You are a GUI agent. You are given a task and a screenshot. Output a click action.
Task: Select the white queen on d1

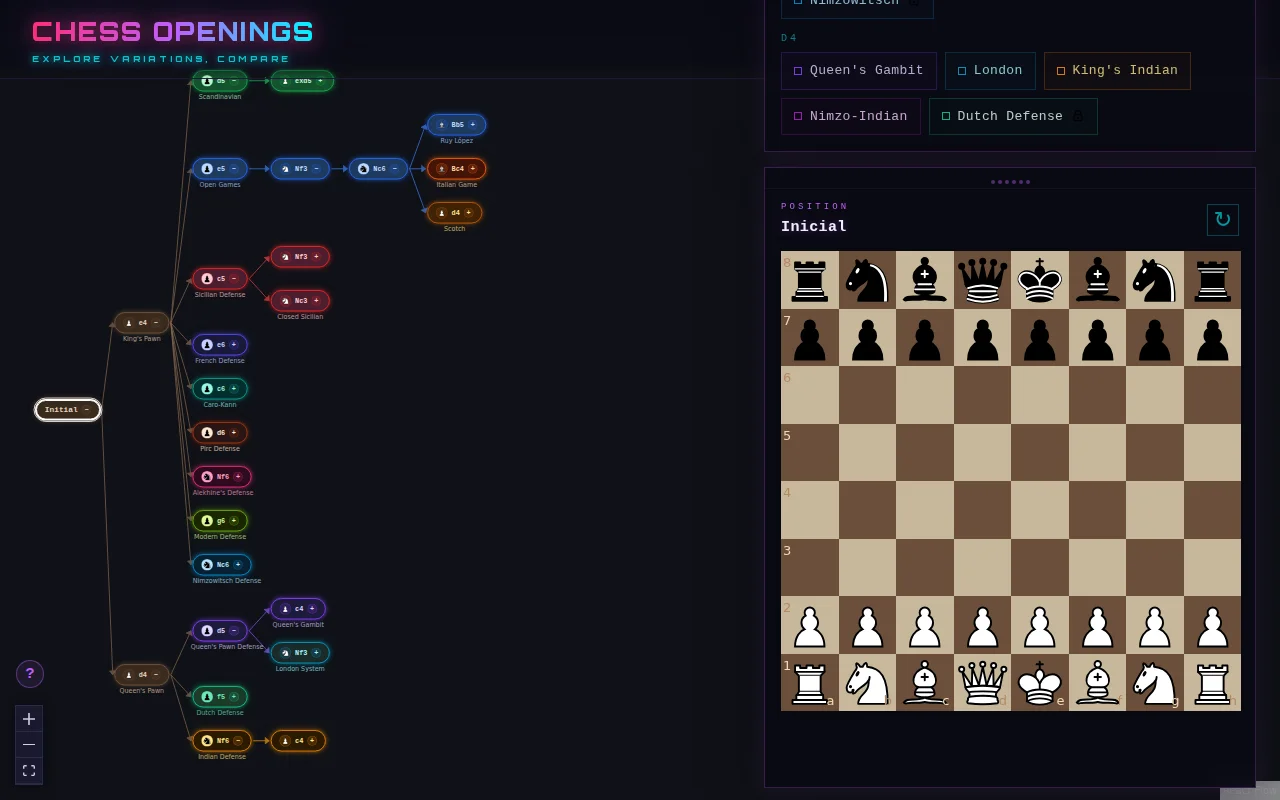pyautogui.click(x=982, y=683)
